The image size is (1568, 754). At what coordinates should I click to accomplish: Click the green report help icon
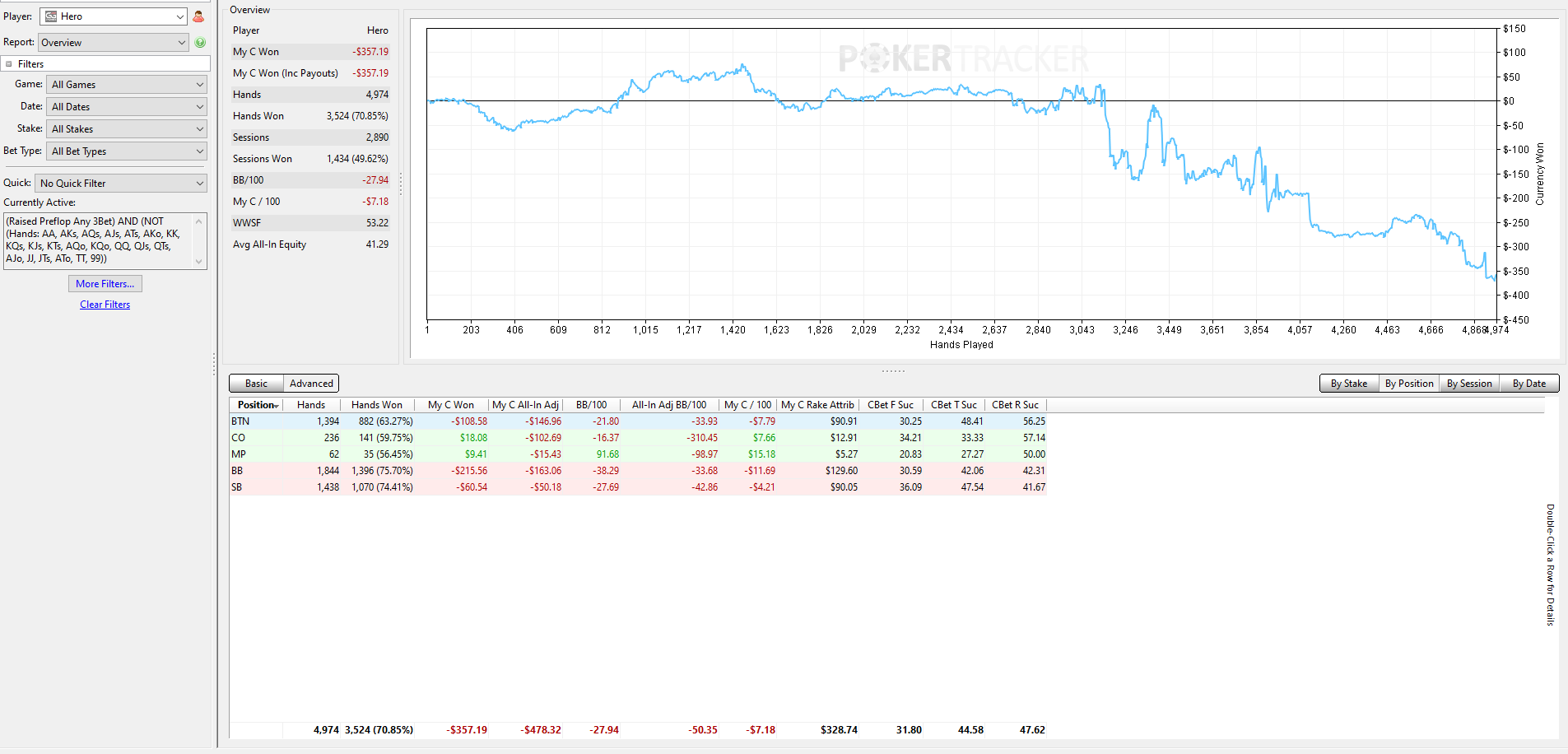click(200, 43)
